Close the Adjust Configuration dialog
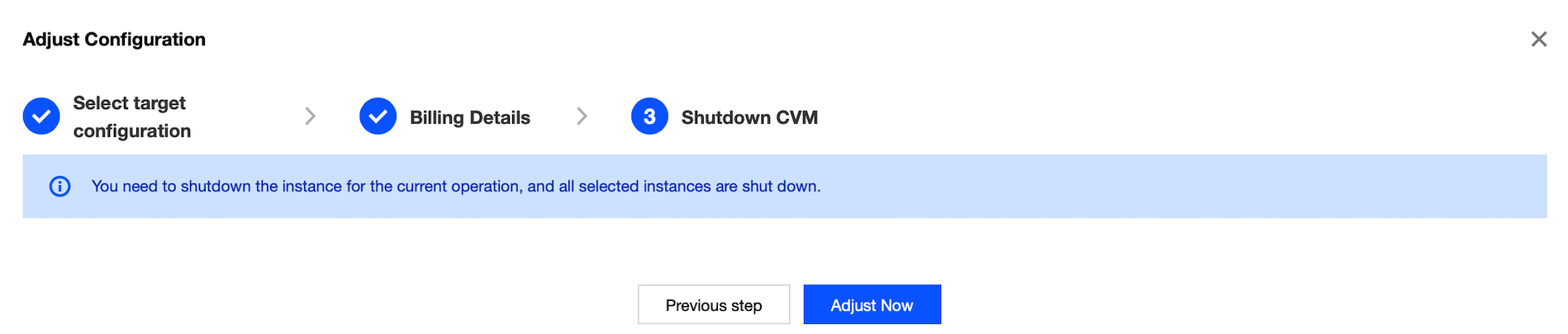This screenshot has width=1568, height=334. [x=1538, y=39]
